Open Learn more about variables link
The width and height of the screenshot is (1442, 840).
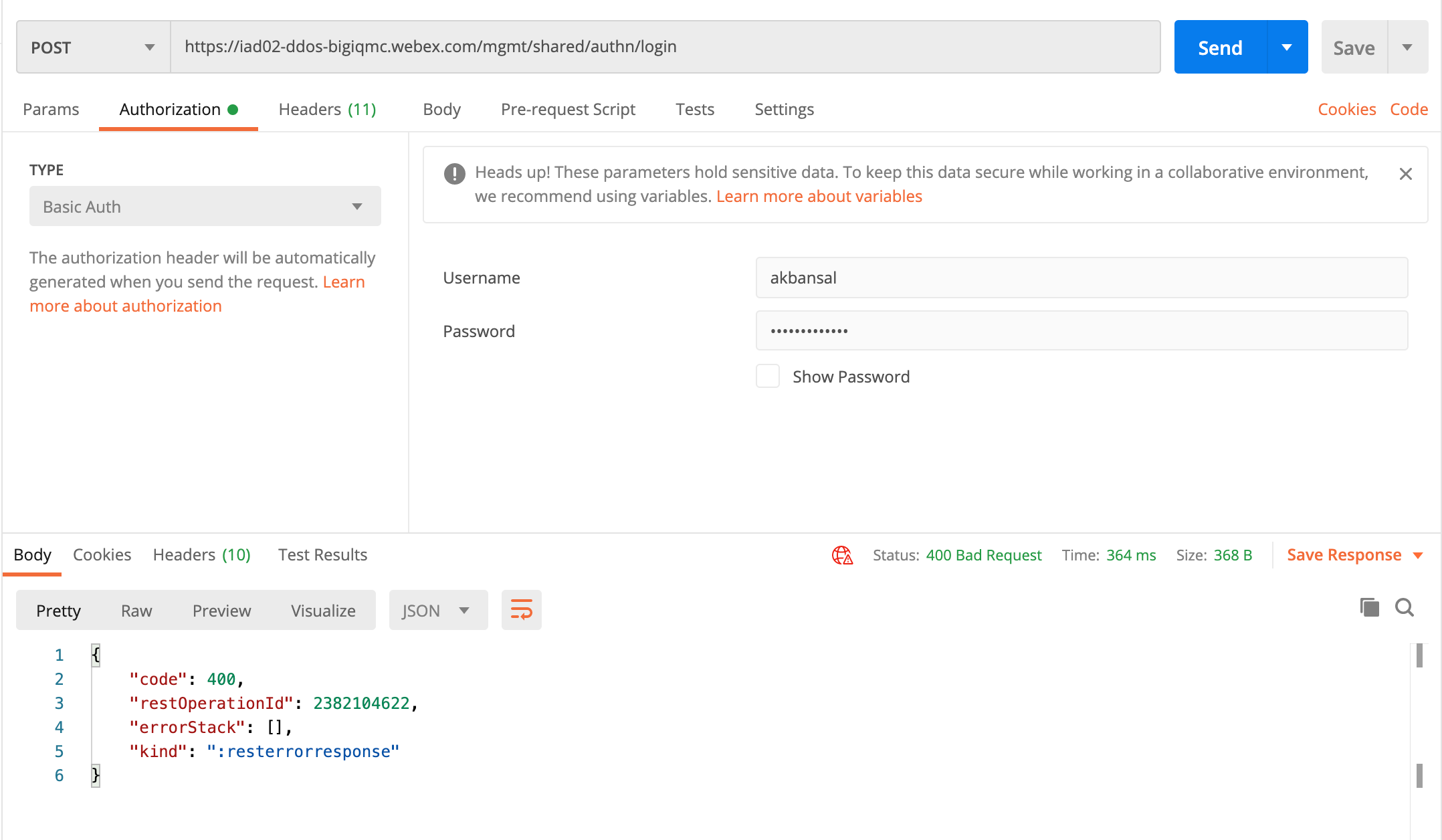(819, 197)
